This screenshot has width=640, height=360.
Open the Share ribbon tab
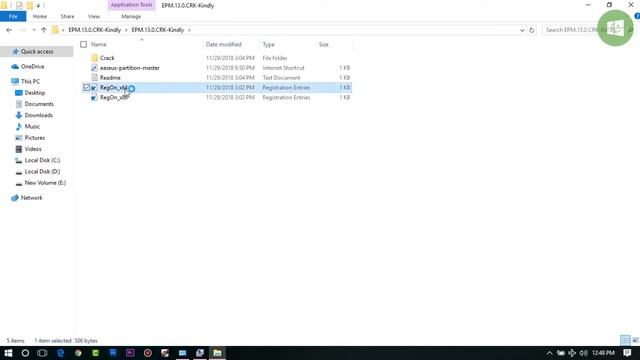pyautogui.click(x=67, y=16)
